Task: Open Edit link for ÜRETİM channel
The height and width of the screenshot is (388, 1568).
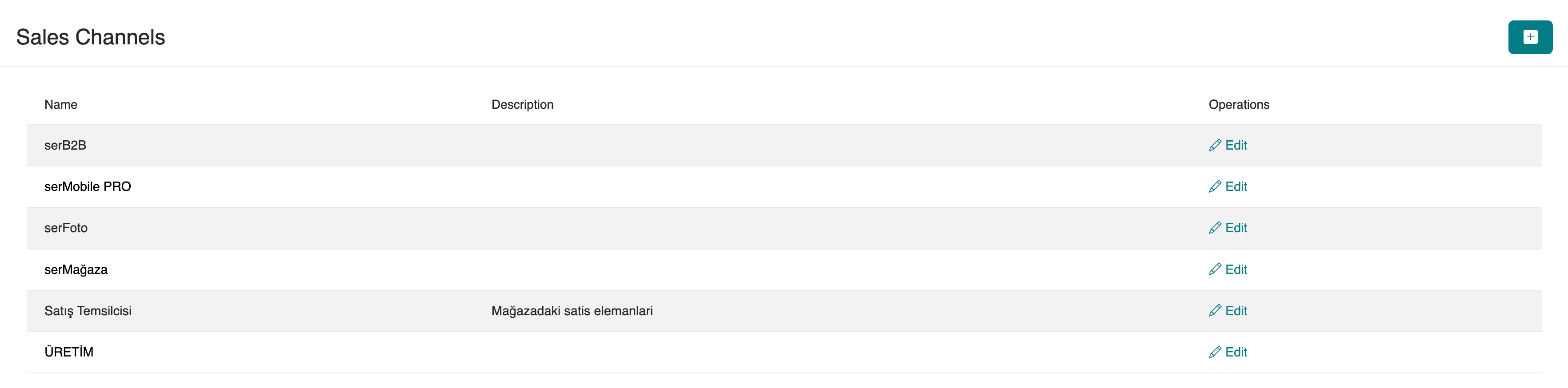Action: click(1236, 352)
